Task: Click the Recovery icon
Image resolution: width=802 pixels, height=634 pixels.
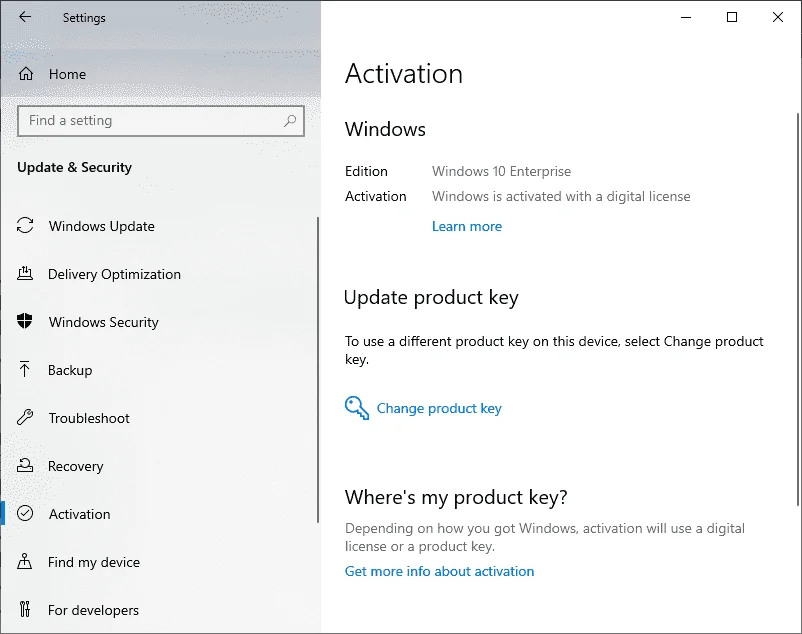Action: coord(25,465)
